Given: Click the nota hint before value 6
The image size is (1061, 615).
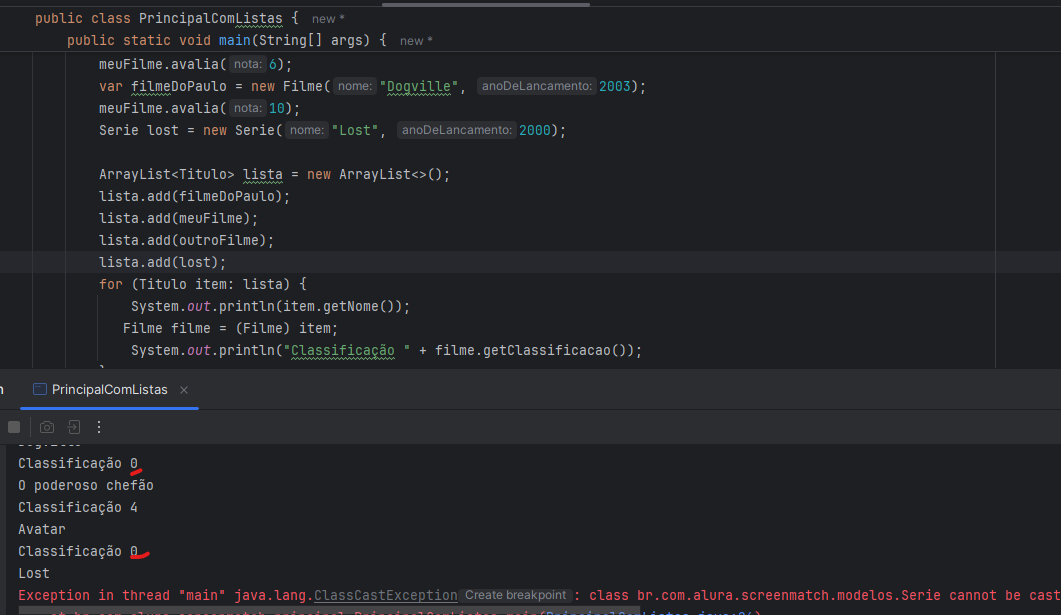Looking at the screenshot, I should tap(248, 64).
